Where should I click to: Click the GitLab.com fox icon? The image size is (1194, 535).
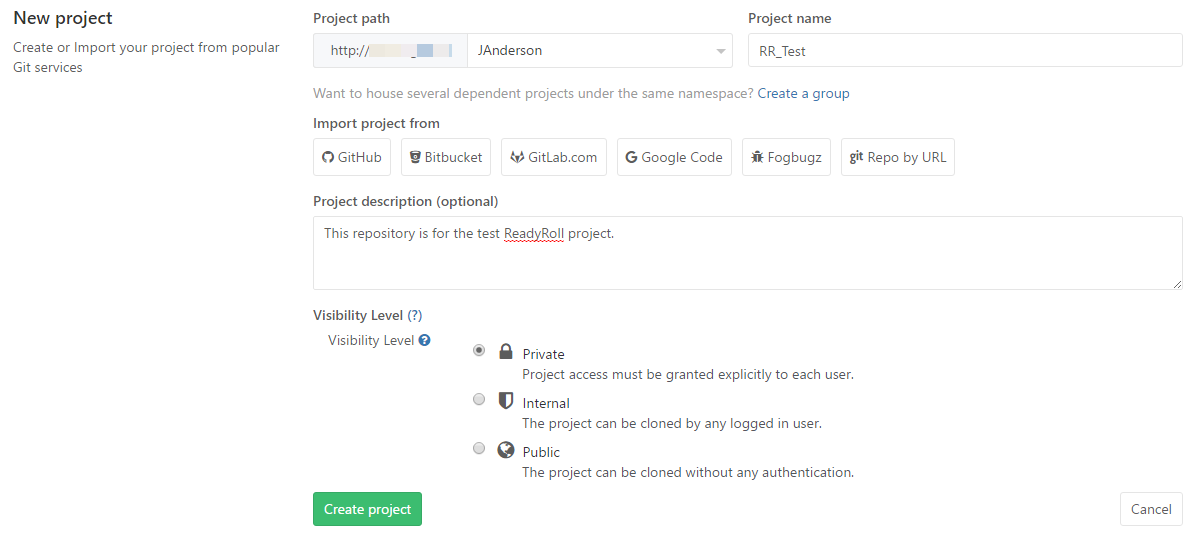point(517,157)
